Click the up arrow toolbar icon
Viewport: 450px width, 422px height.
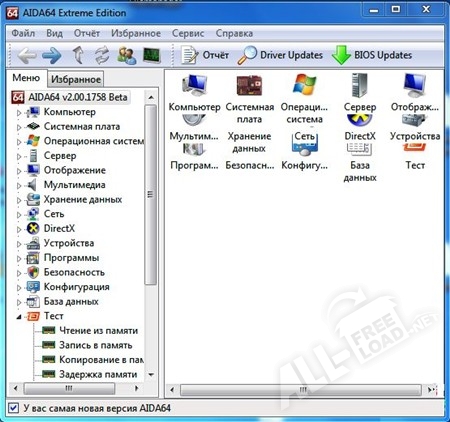(x=78, y=55)
